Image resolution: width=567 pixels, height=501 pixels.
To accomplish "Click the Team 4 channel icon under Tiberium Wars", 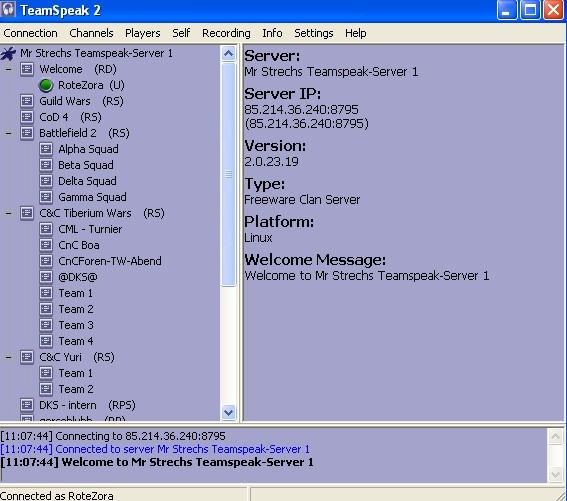I will (46, 341).
